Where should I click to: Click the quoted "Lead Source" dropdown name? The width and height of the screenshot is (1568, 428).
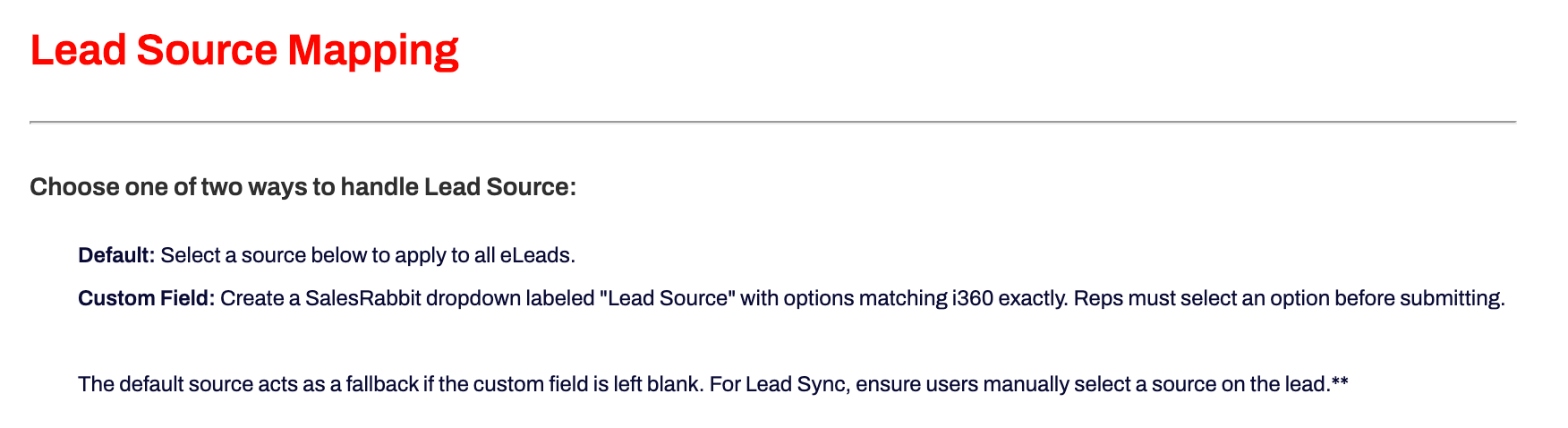668,298
